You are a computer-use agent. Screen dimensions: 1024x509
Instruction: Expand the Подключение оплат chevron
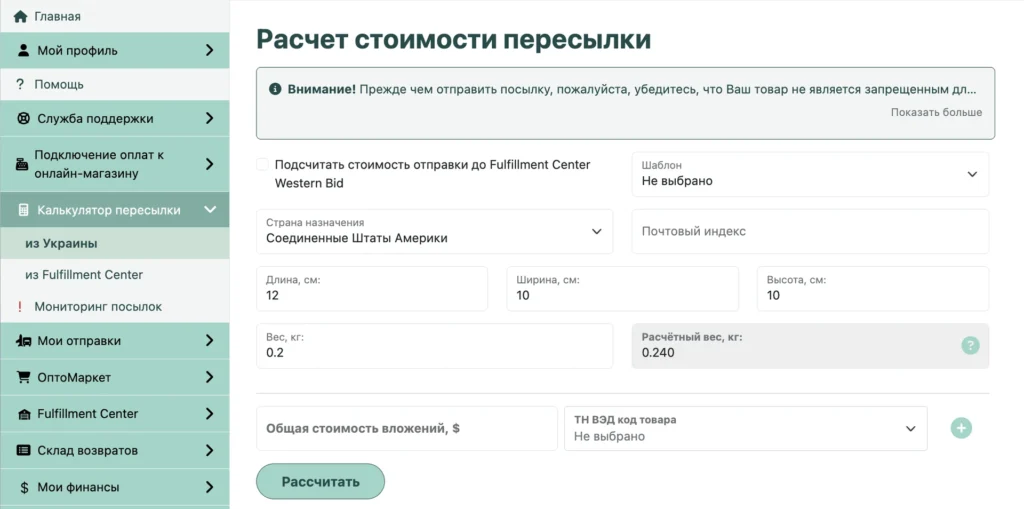[210, 164]
